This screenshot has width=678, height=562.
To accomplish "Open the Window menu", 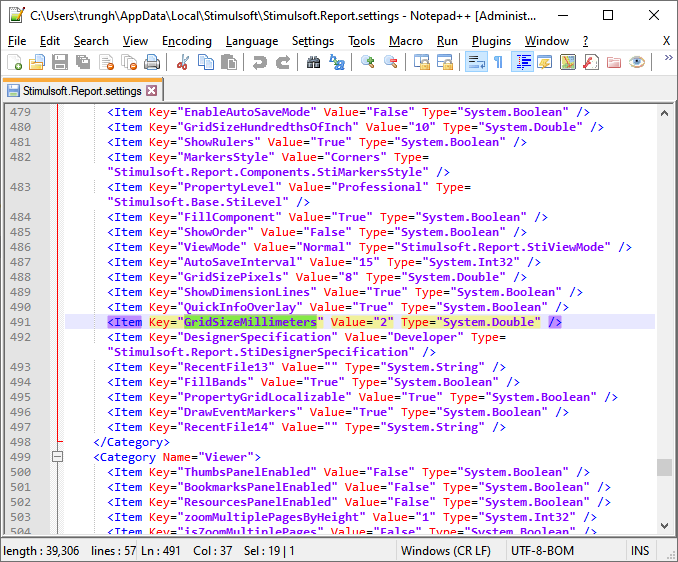I will (547, 41).
